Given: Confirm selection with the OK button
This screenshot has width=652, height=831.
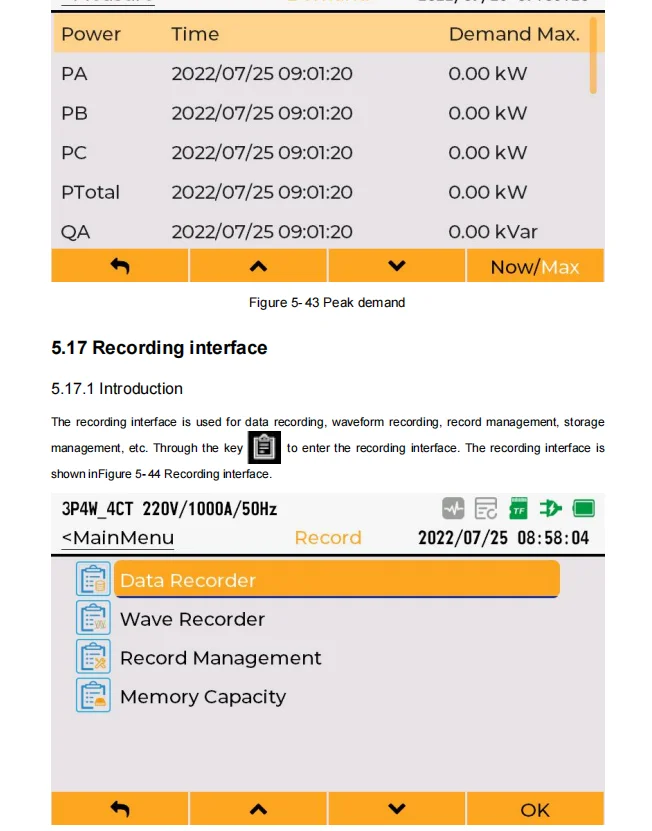Looking at the screenshot, I should (535, 809).
